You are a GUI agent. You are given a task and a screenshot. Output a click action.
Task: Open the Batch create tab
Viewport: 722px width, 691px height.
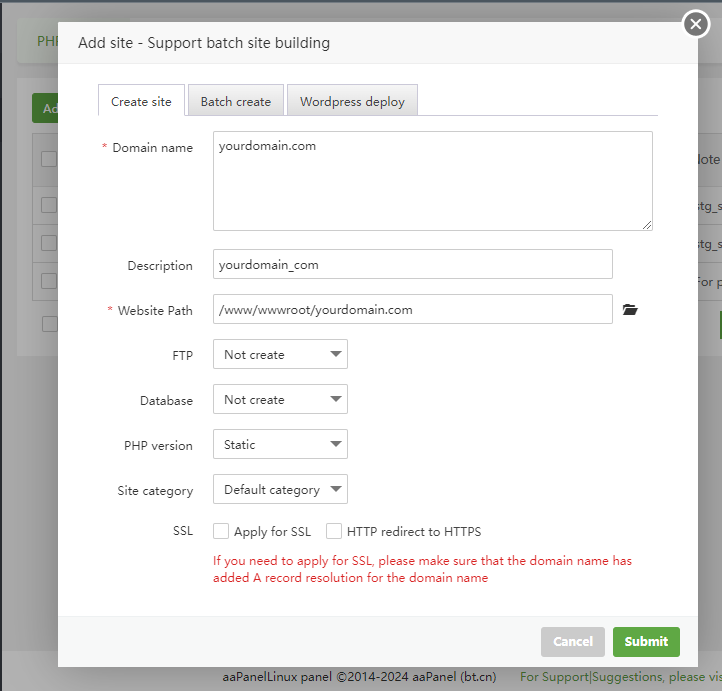(235, 101)
